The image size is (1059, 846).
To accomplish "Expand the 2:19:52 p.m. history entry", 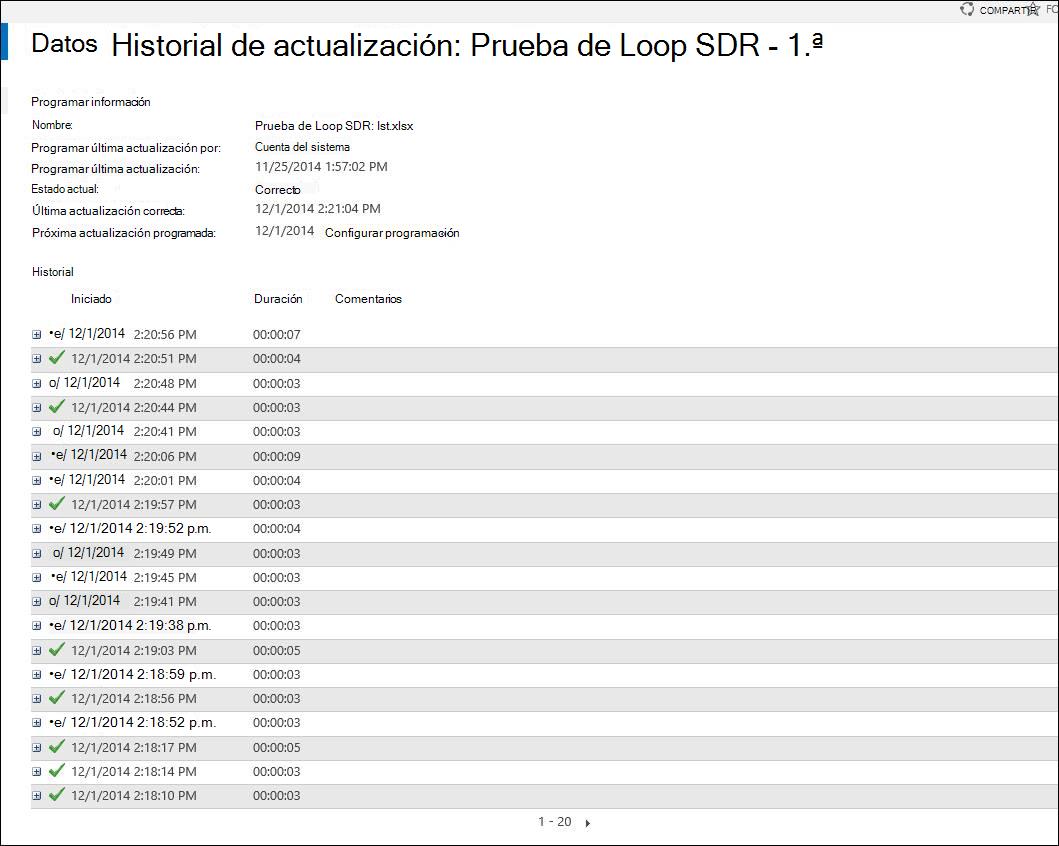I will 36,529.
